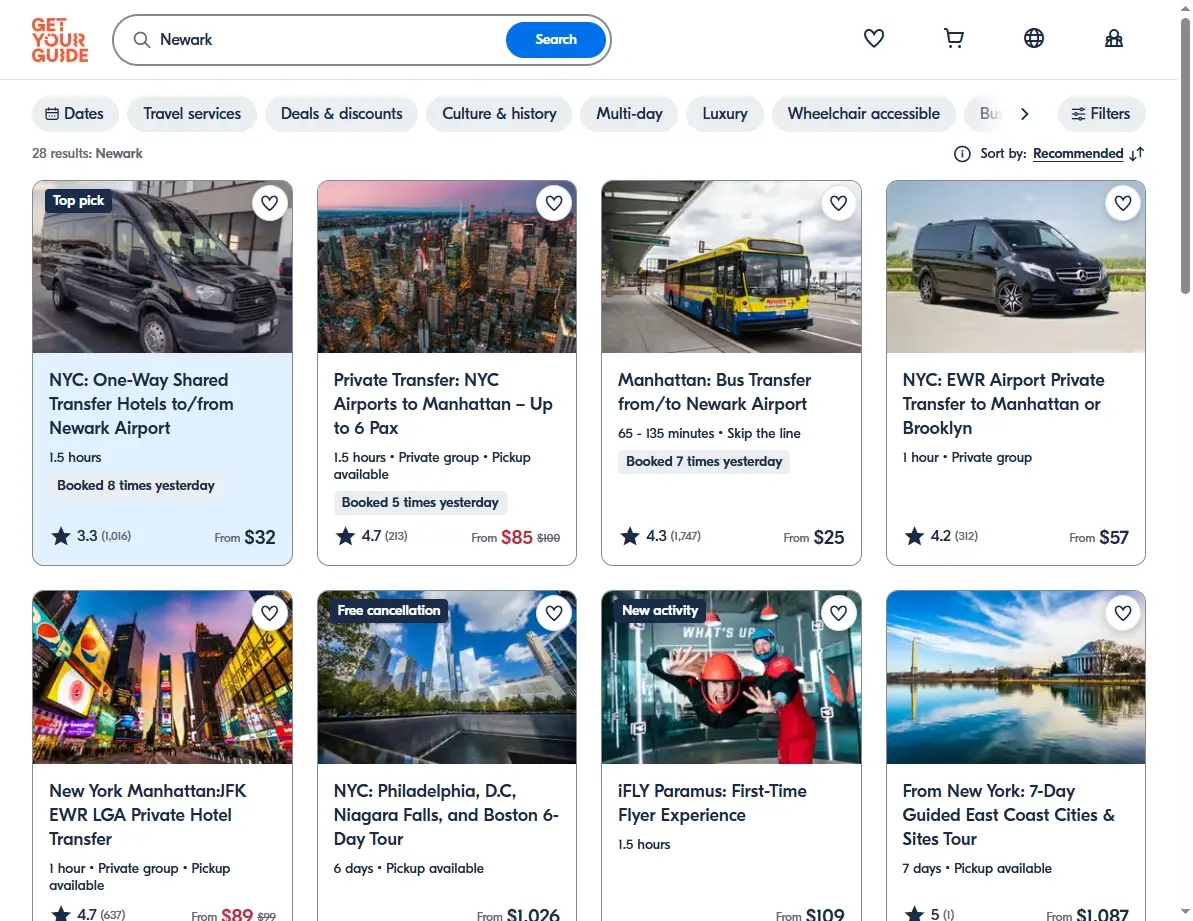Image resolution: width=1193 pixels, height=921 pixels.
Task: Open the yellow and blue bus thumbnail
Action: tap(731, 267)
